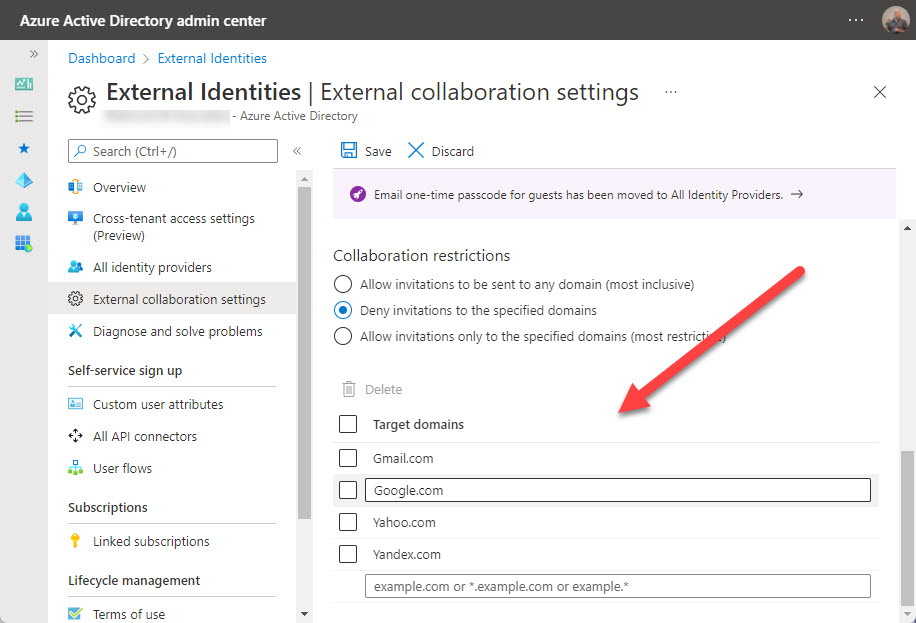Viewport: 916px width, 623px height.
Task: Expand the left rail with double chevron
Action: (x=34, y=54)
